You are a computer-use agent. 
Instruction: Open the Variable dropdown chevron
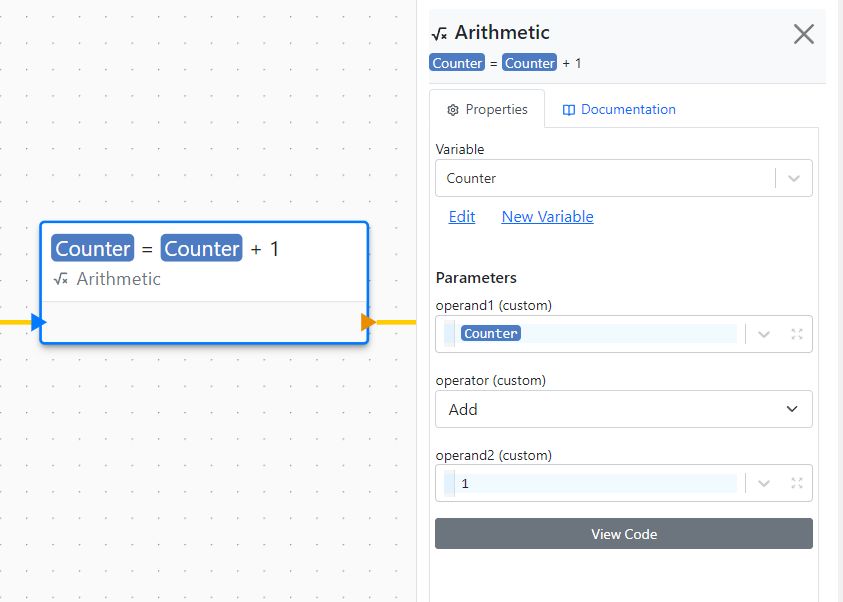click(794, 178)
